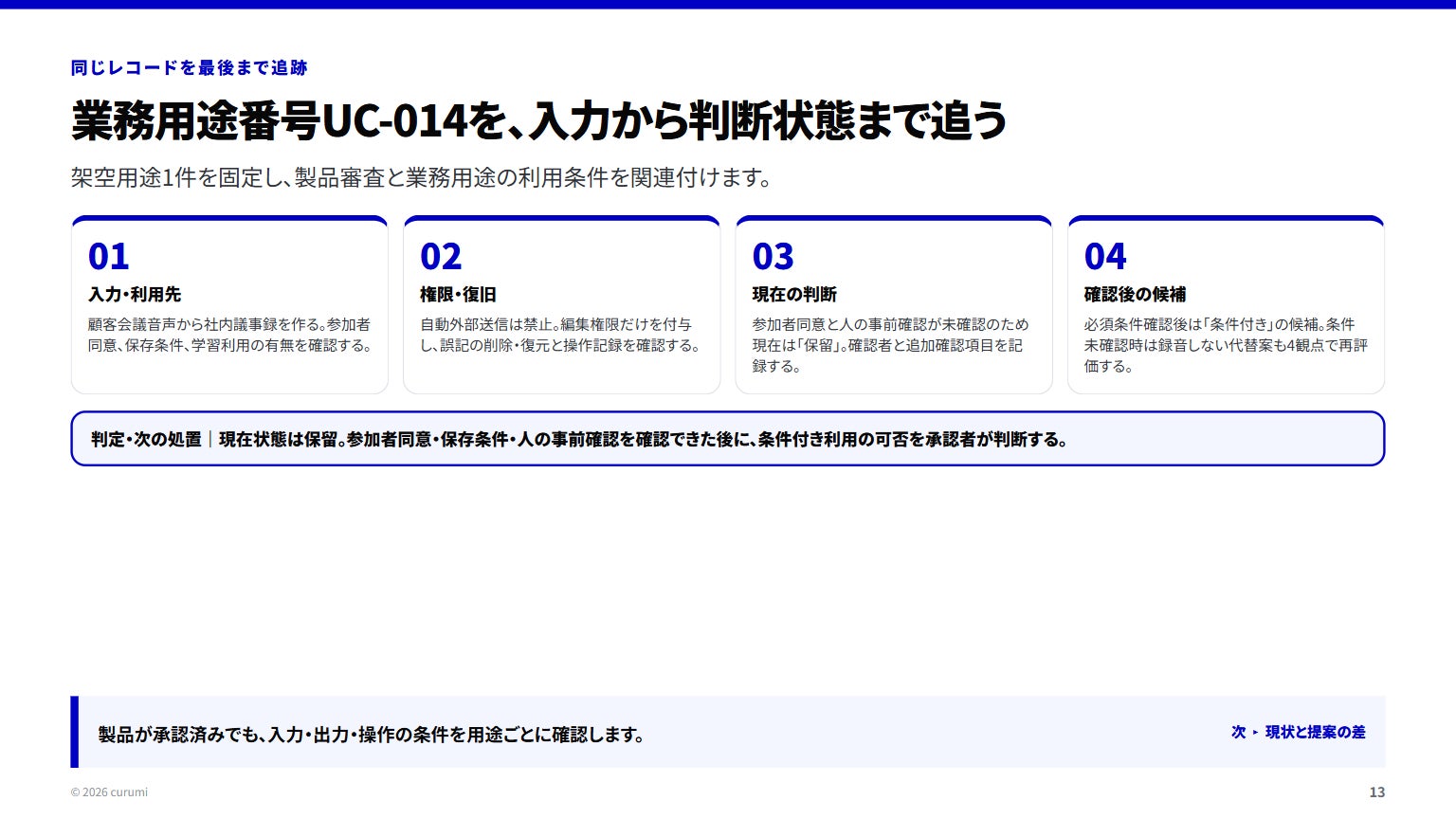Image resolution: width=1456 pixels, height=819 pixels.
Task: Click the label '判定・次の処置'
Action: click(x=146, y=439)
